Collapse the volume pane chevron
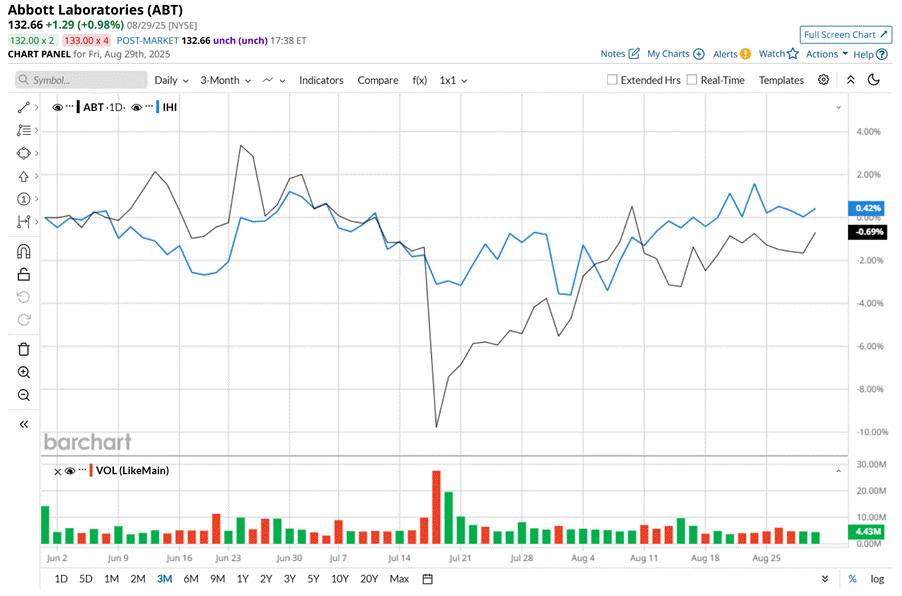Screen dimensions: 902x596 pyautogui.click(x=839, y=471)
